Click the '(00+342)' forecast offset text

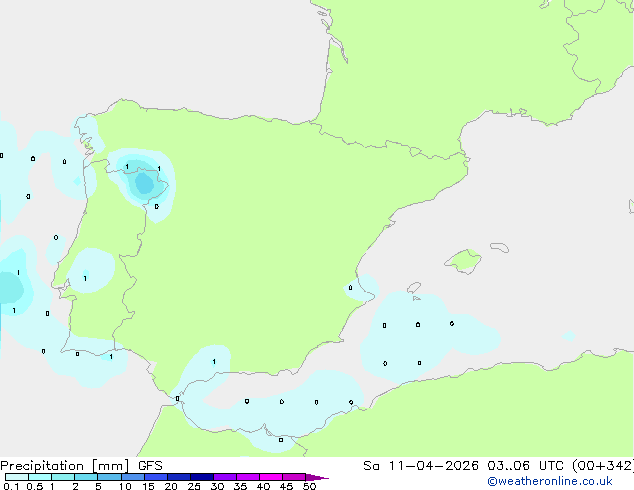[603, 466]
